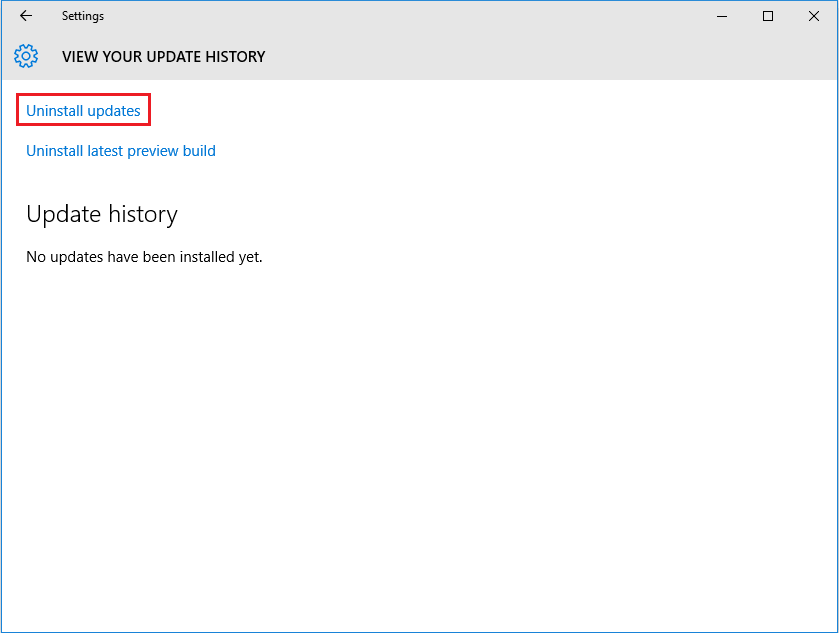This screenshot has height=633, width=839.
Task: Click the Settings gear icon
Action: pyautogui.click(x=26, y=56)
